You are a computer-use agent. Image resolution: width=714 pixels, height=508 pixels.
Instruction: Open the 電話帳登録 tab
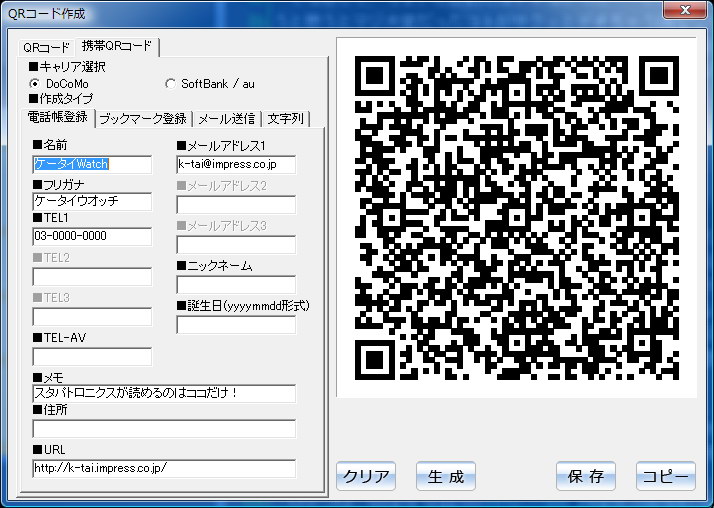coord(58,117)
